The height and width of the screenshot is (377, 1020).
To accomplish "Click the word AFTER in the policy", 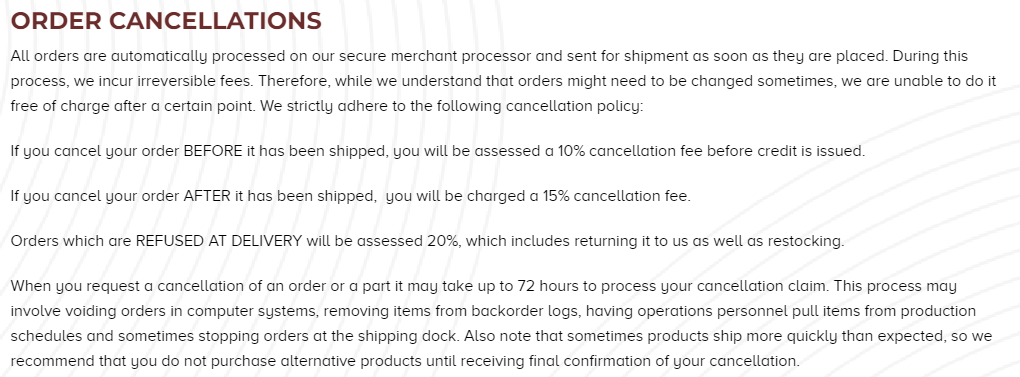I will tap(208, 196).
